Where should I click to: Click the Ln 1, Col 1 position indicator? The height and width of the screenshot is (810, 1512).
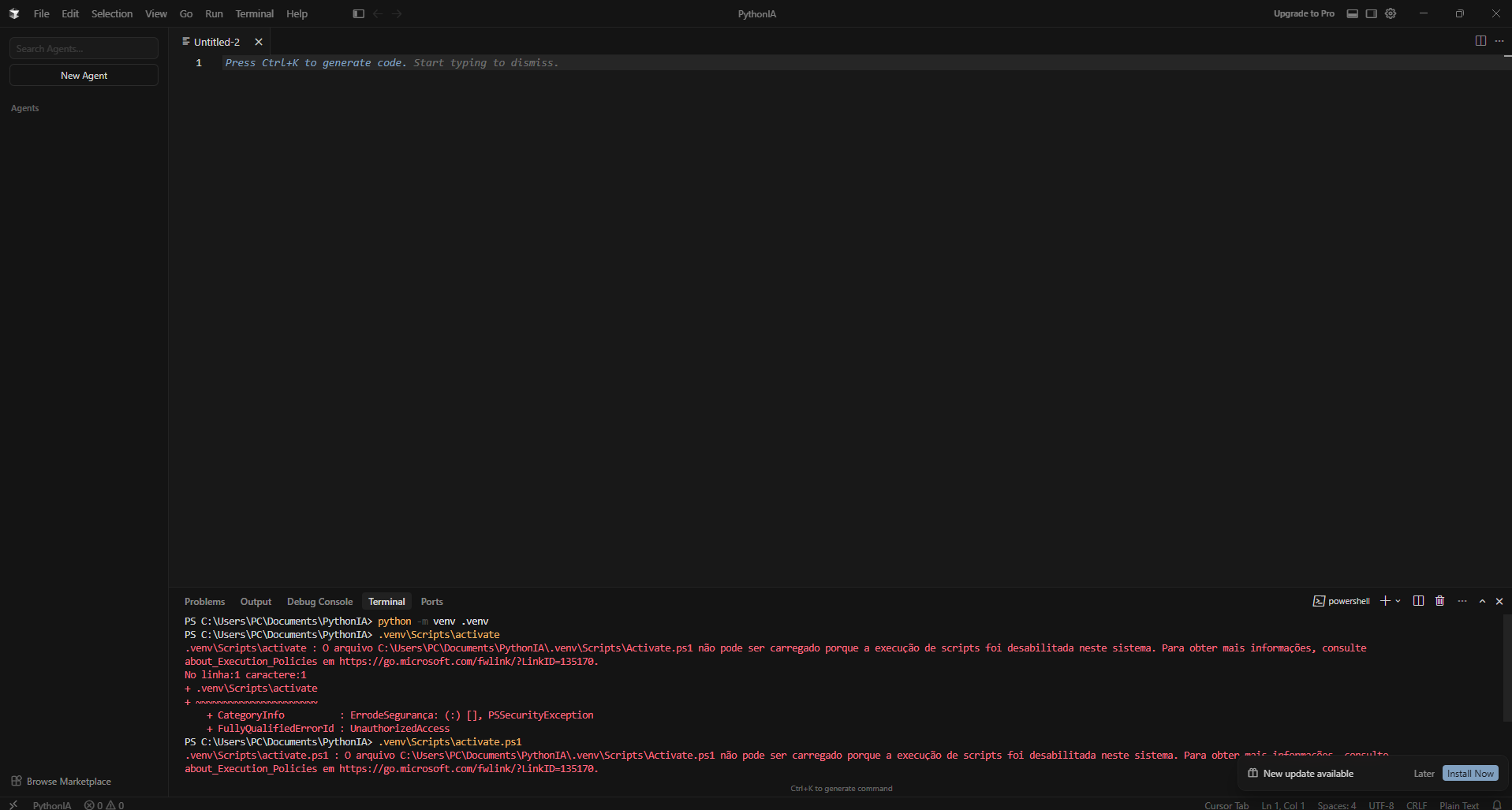[x=1282, y=805]
